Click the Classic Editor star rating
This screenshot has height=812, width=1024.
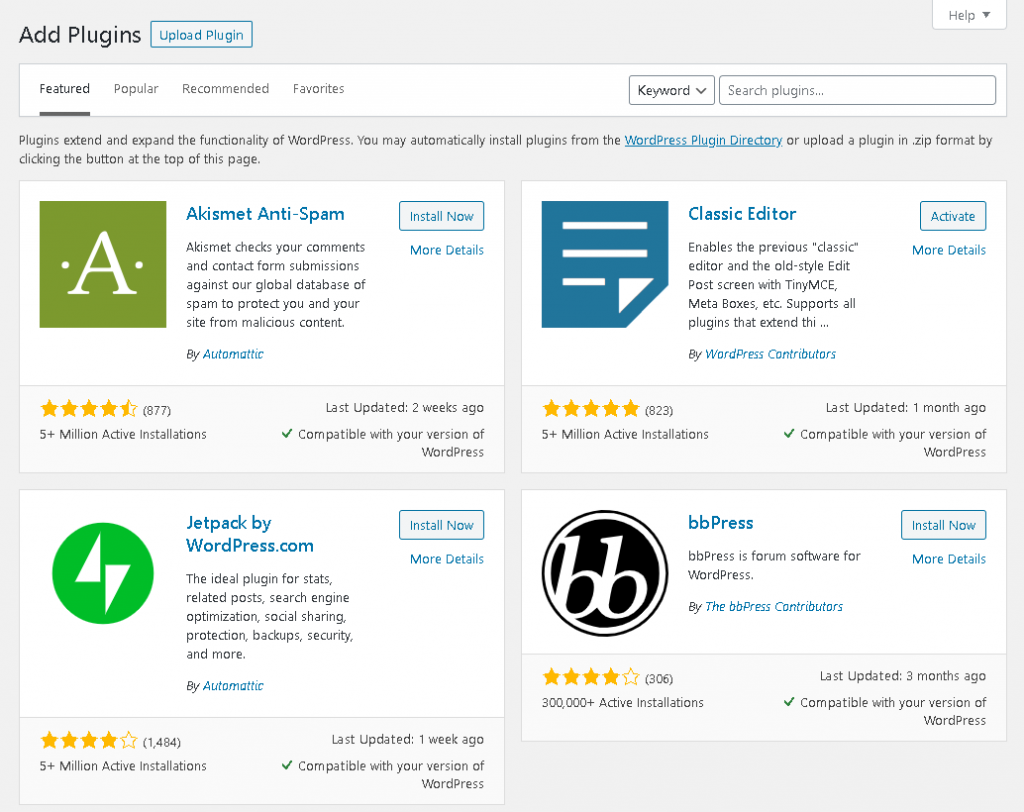(x=591, y=409)
